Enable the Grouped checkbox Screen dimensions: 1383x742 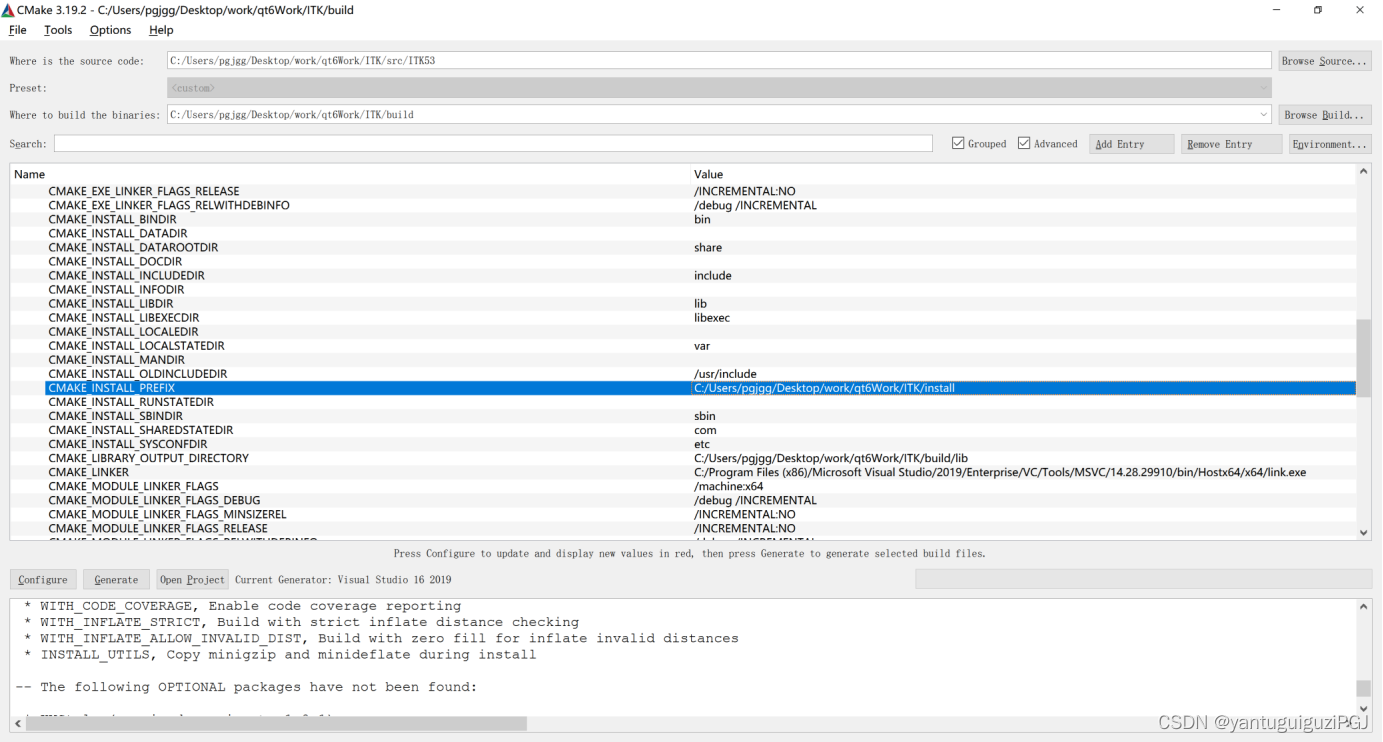[x=960, y=143]
